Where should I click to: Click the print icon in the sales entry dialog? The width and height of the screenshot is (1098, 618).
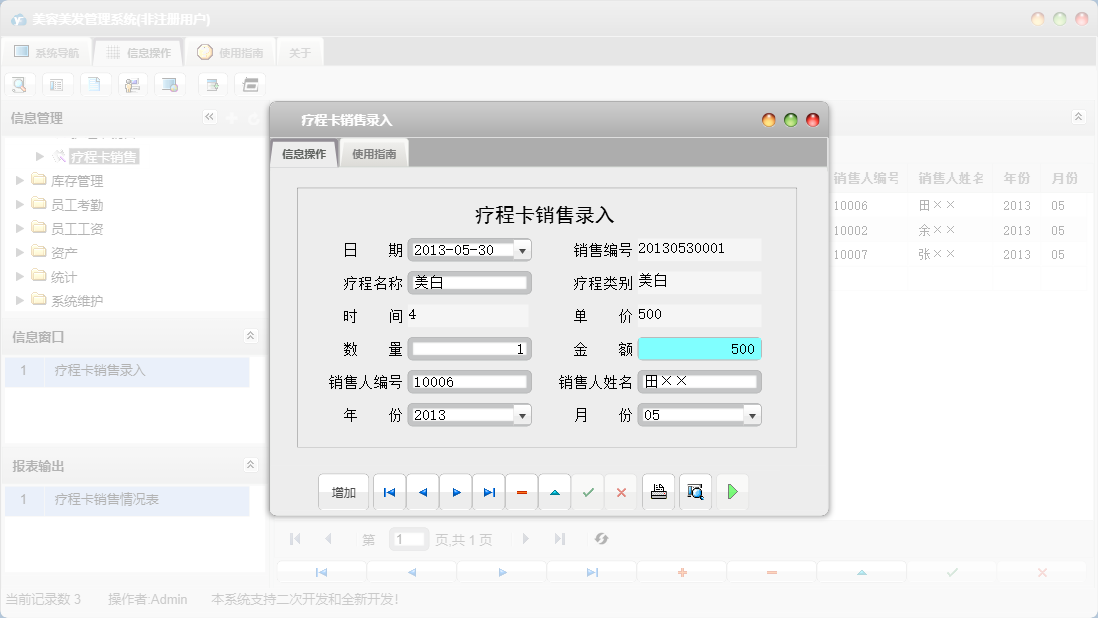pos(658,491)
